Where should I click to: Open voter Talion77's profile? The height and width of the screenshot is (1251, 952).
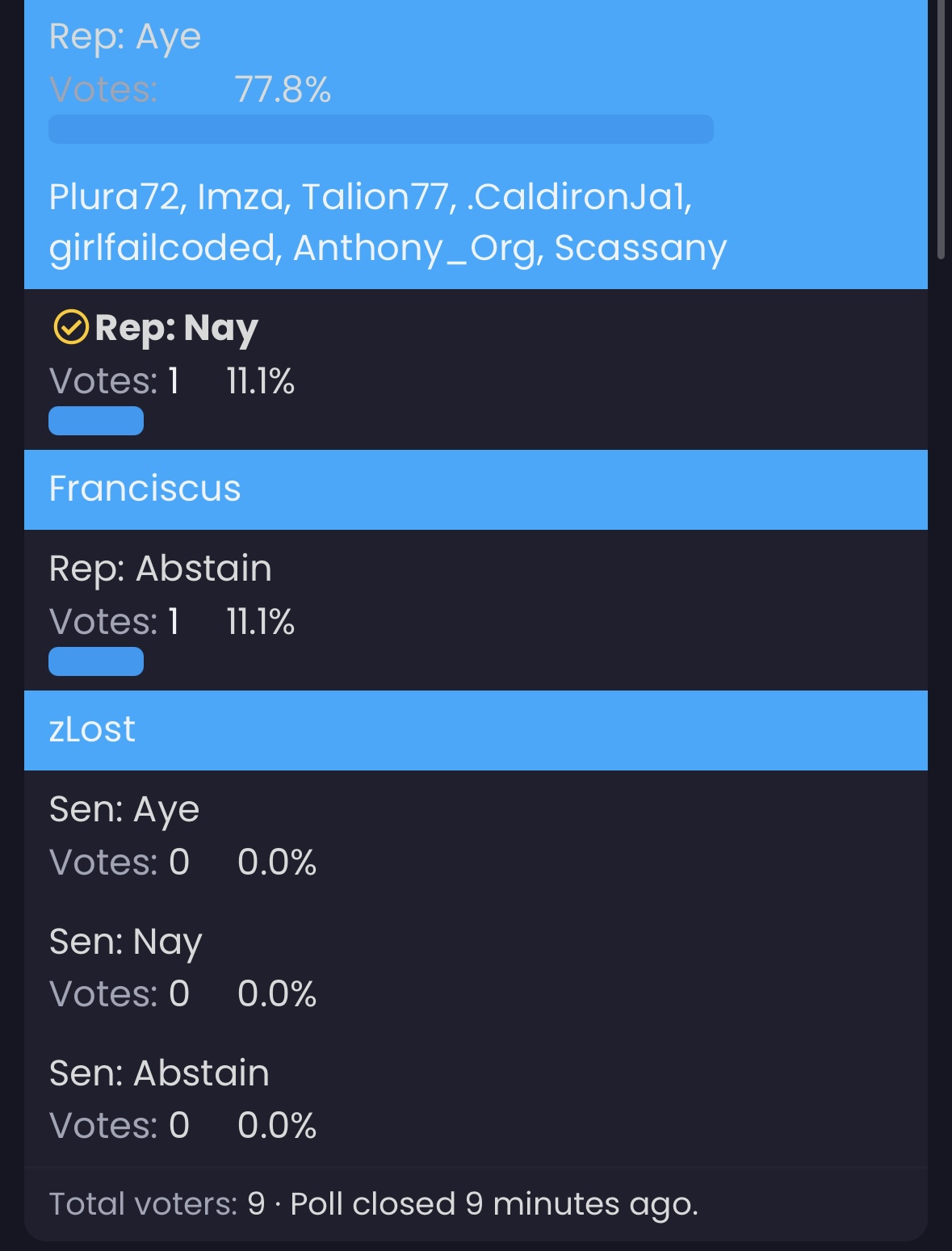point(375,196)
